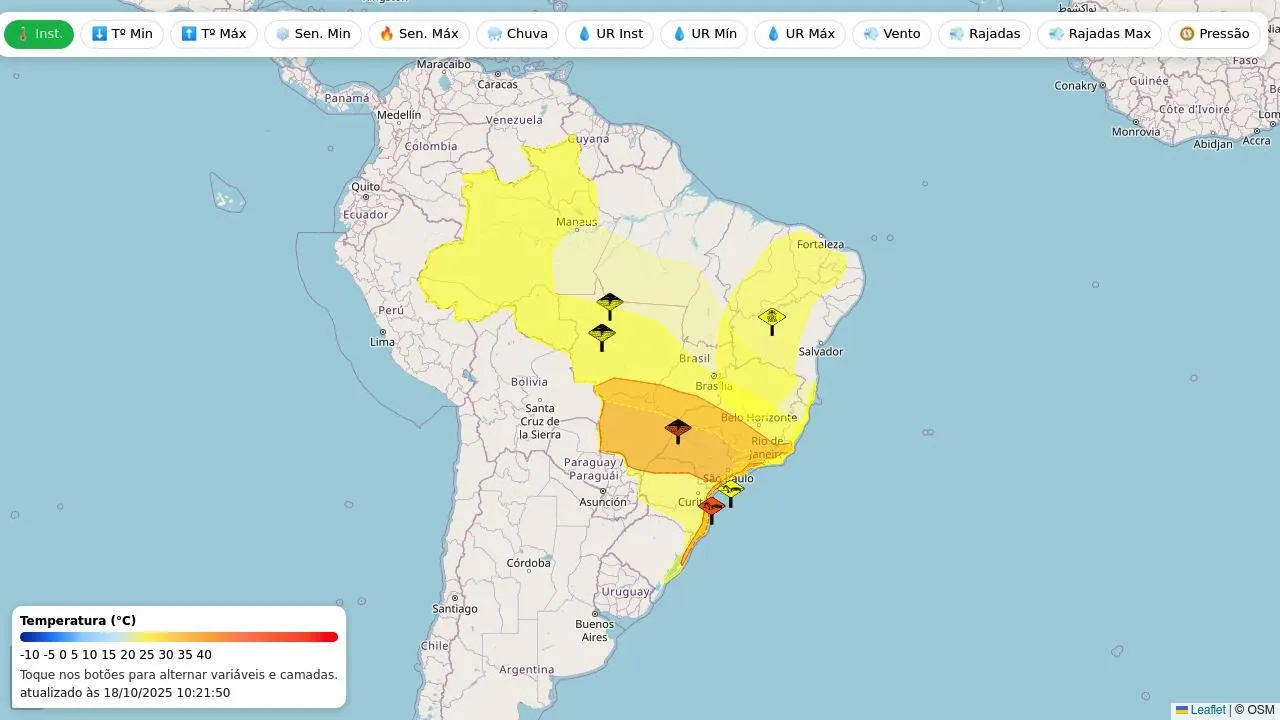1280x720 pixels.
Task: Click the Sen. Min wind chill option
Action: point(312,34)
